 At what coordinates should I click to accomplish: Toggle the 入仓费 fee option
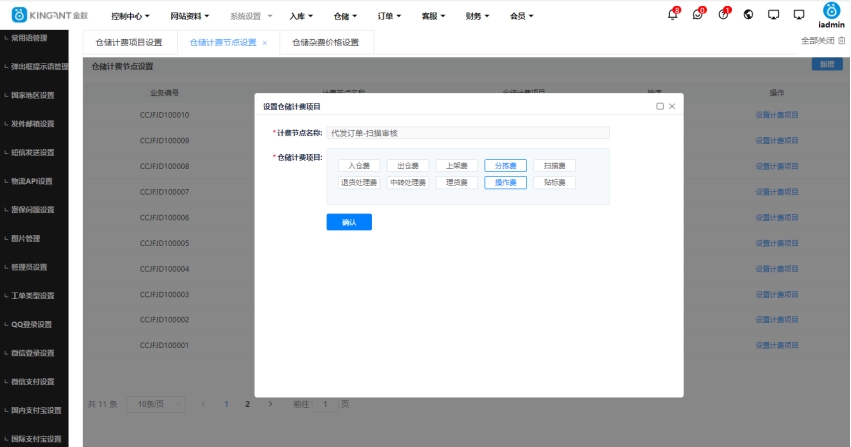click(360, 166)
